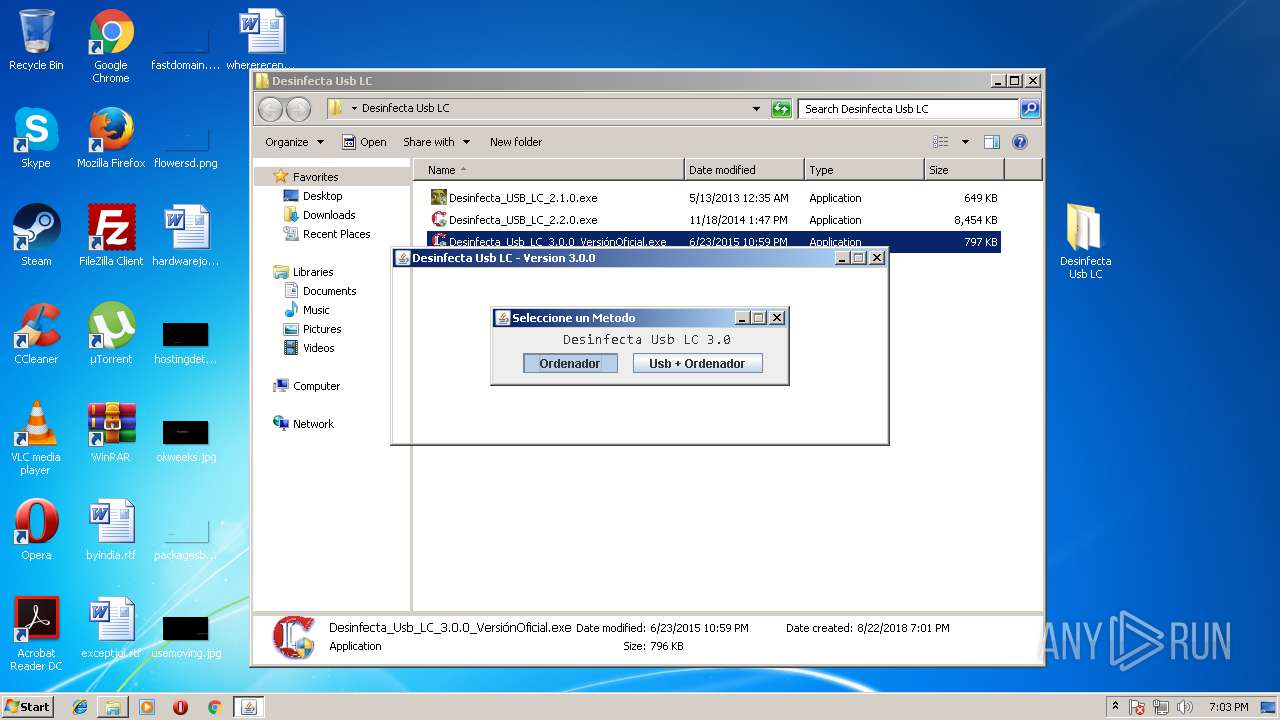Select Google Chrome desktop shortcut
This screenshot has width=1280, height=720.
point(111,46)
